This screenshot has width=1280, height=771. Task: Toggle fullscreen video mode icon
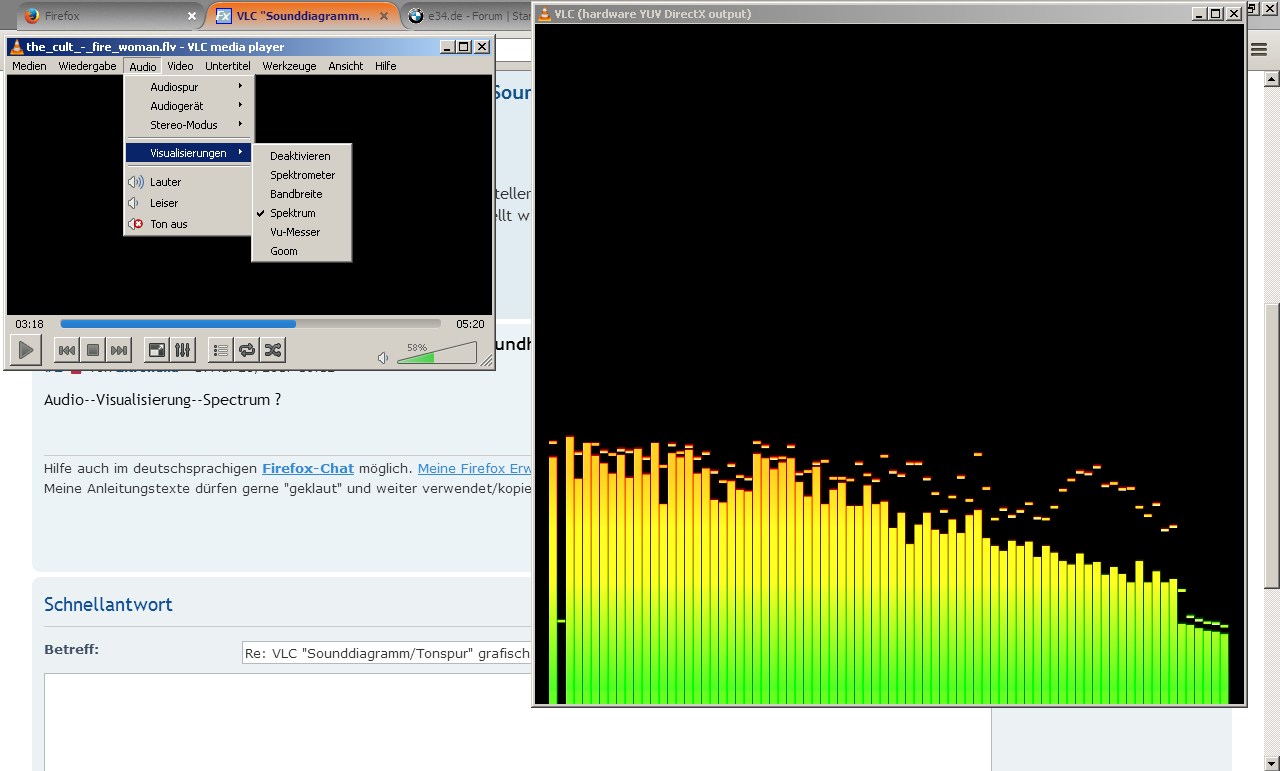[x=156, y=350]
